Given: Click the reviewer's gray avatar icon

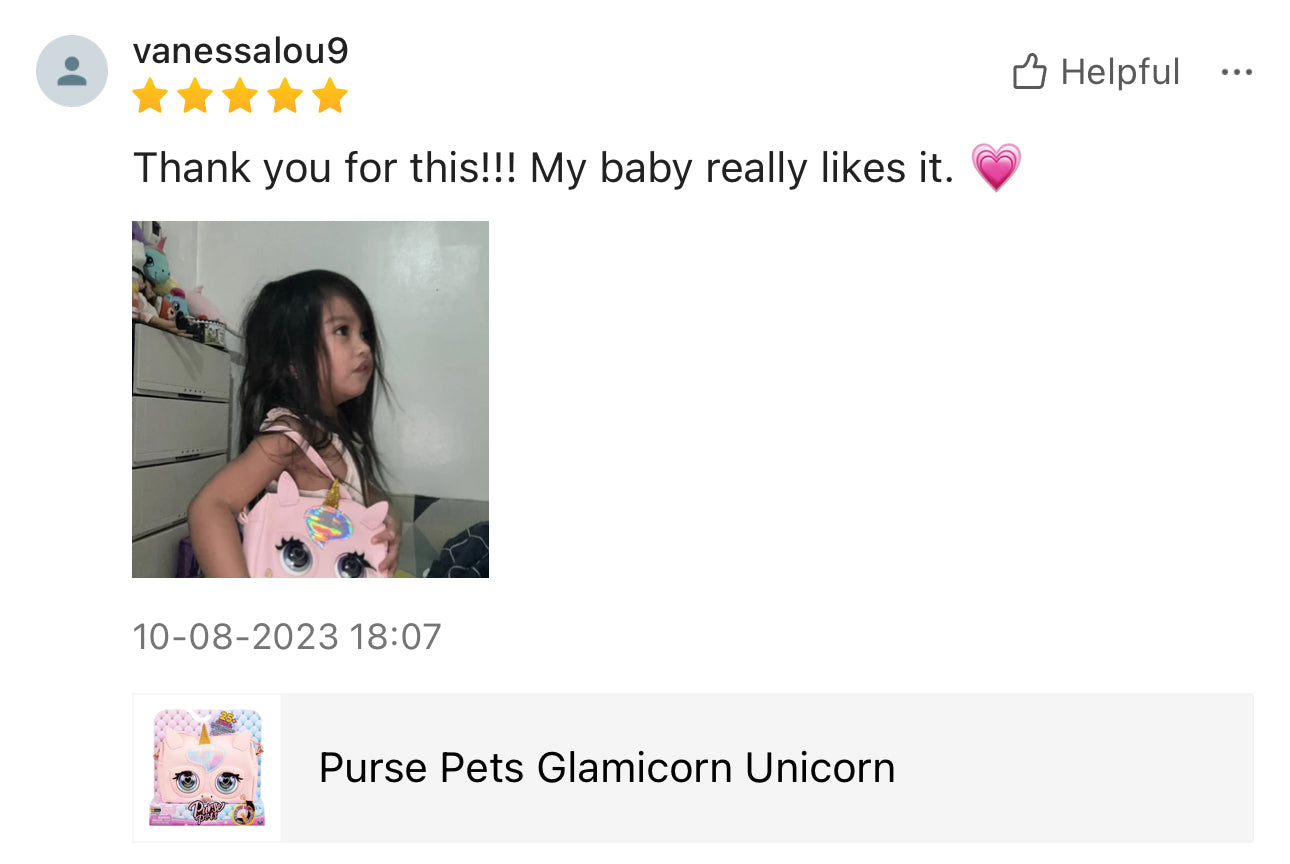Looking at the screenshot, I should [x=72, y=71].
